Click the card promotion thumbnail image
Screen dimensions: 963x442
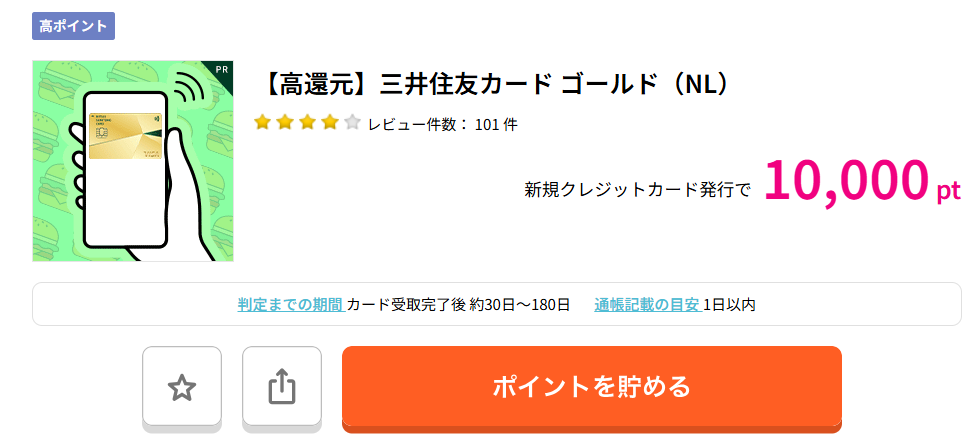pos(133,161)
